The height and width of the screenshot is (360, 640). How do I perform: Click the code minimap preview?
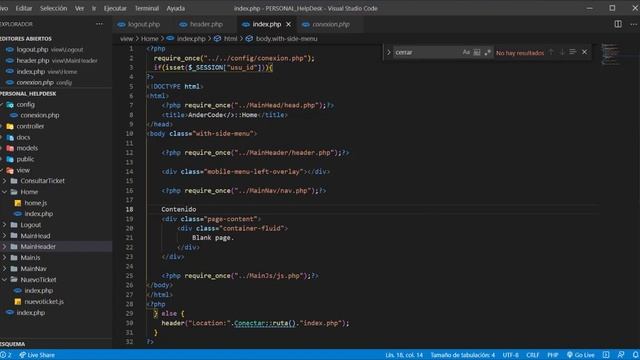(611, 54)
